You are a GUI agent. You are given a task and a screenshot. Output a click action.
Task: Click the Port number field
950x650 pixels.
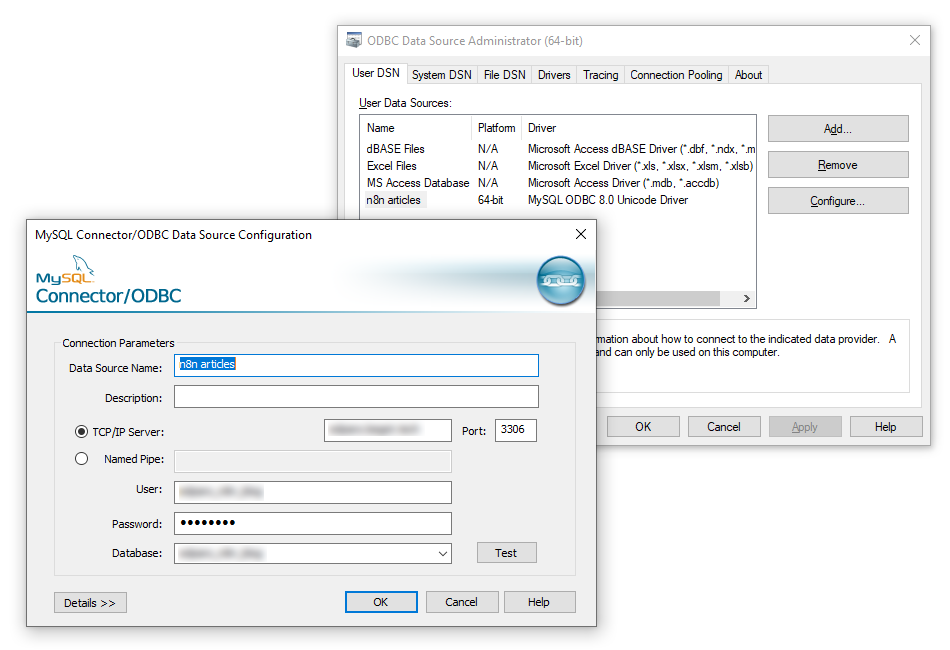click(x=516, y=430)
